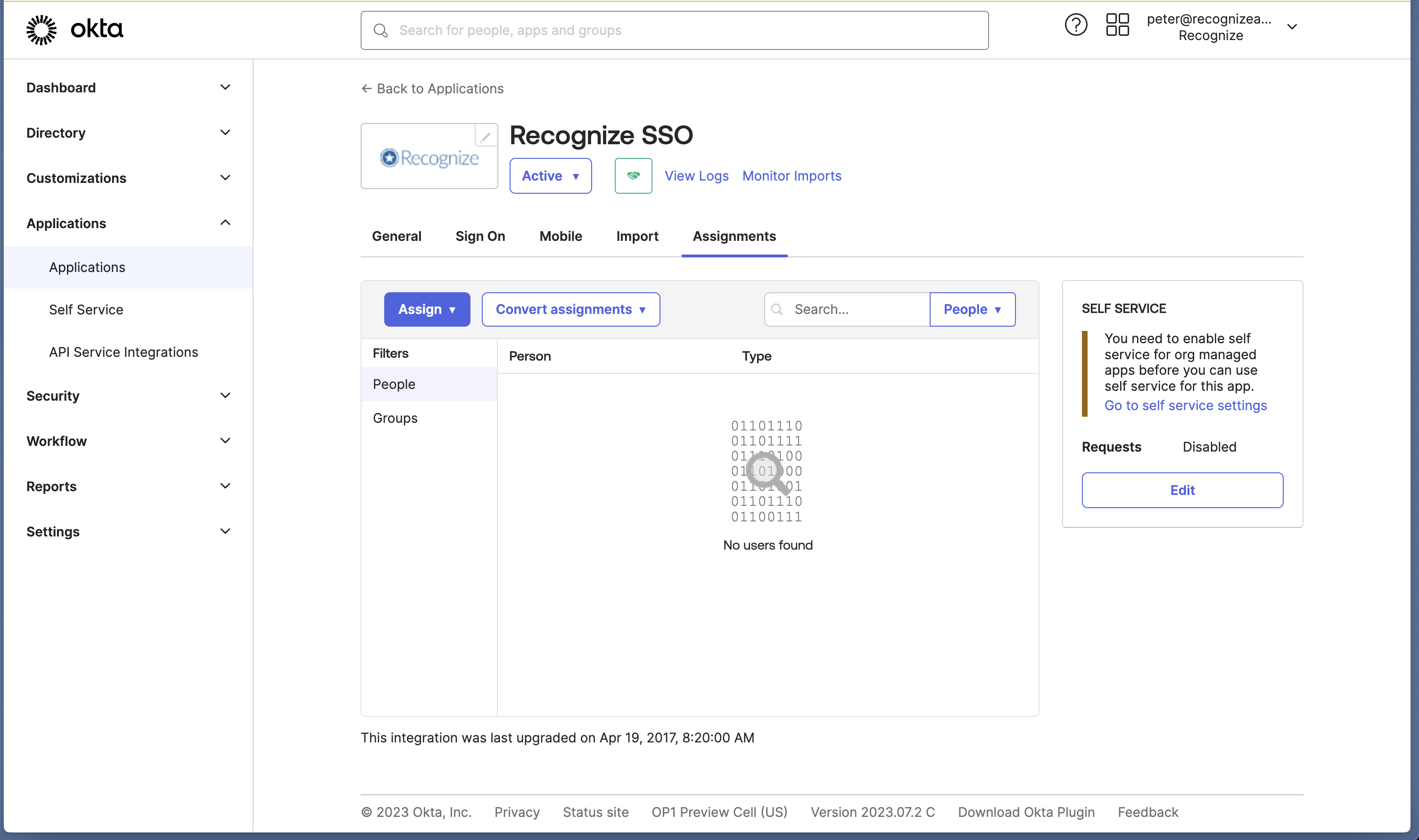
Task: Switch to the General tab
Action: [396, 237]
